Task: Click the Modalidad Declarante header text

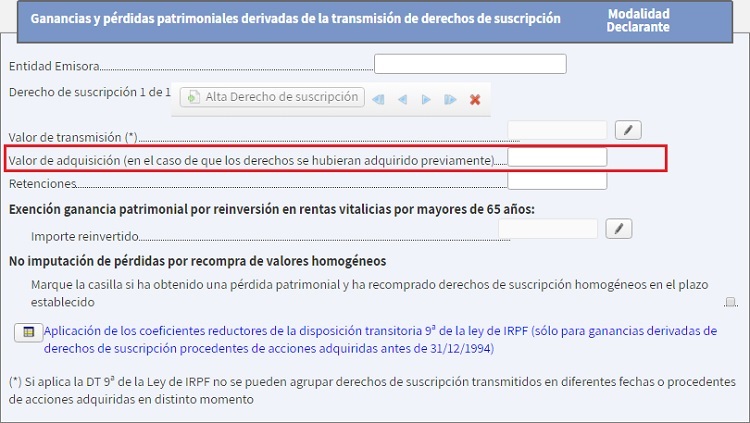Action: coord(638,21)
